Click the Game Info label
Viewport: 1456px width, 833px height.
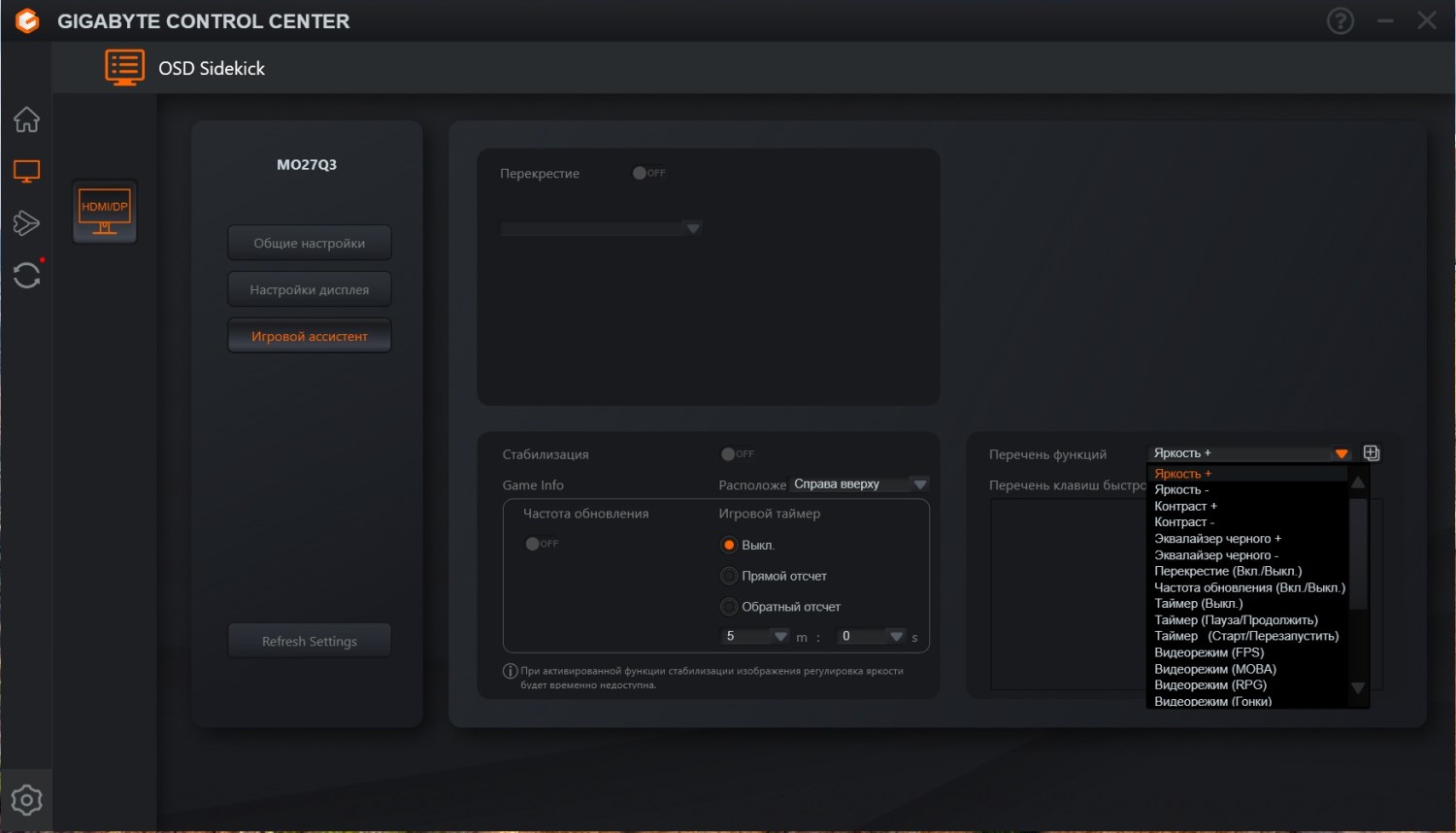533,484
